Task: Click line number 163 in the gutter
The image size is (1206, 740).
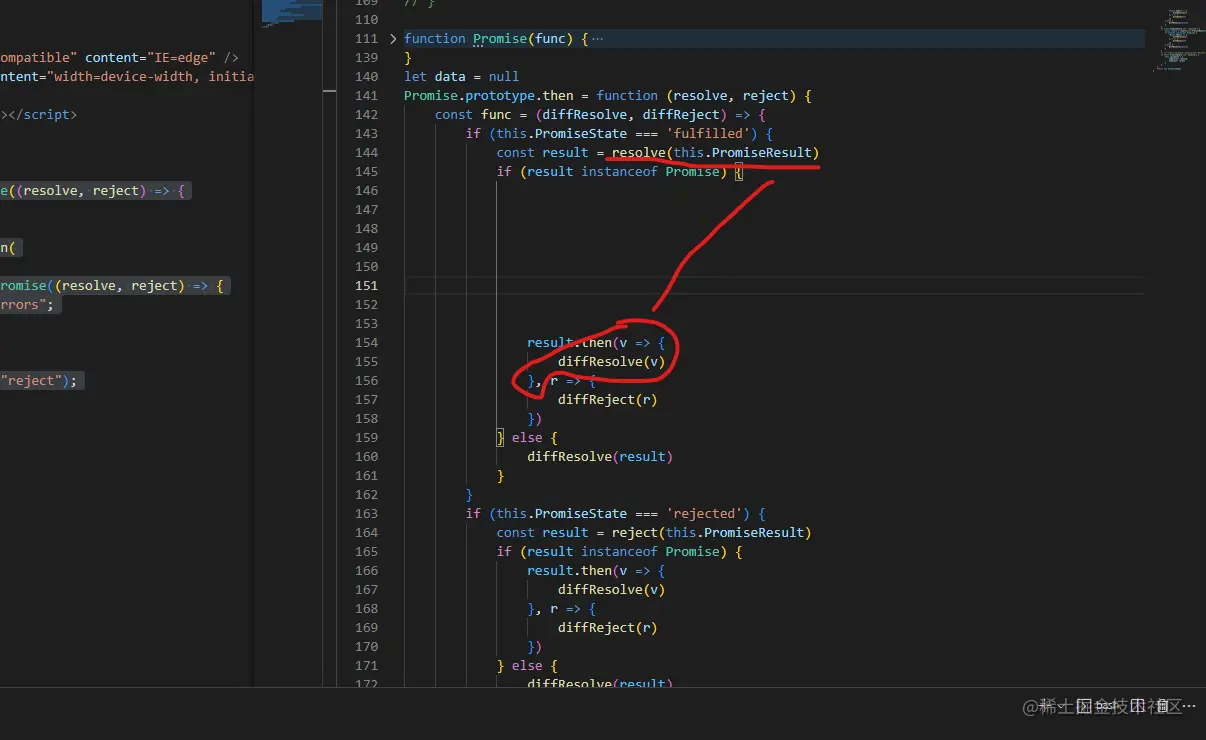Action: (367, 514)
